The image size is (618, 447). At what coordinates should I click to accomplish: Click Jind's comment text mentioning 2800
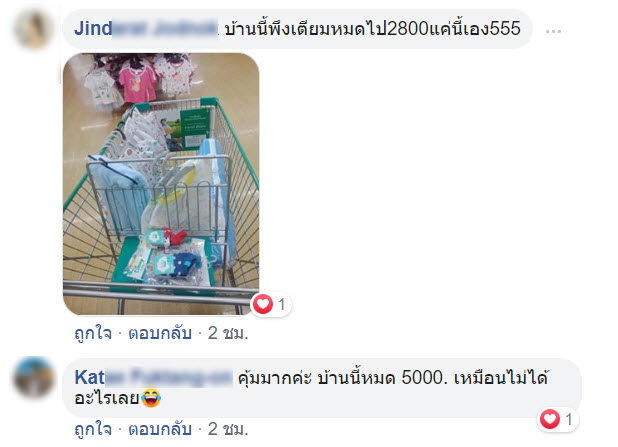pos(372,29)
